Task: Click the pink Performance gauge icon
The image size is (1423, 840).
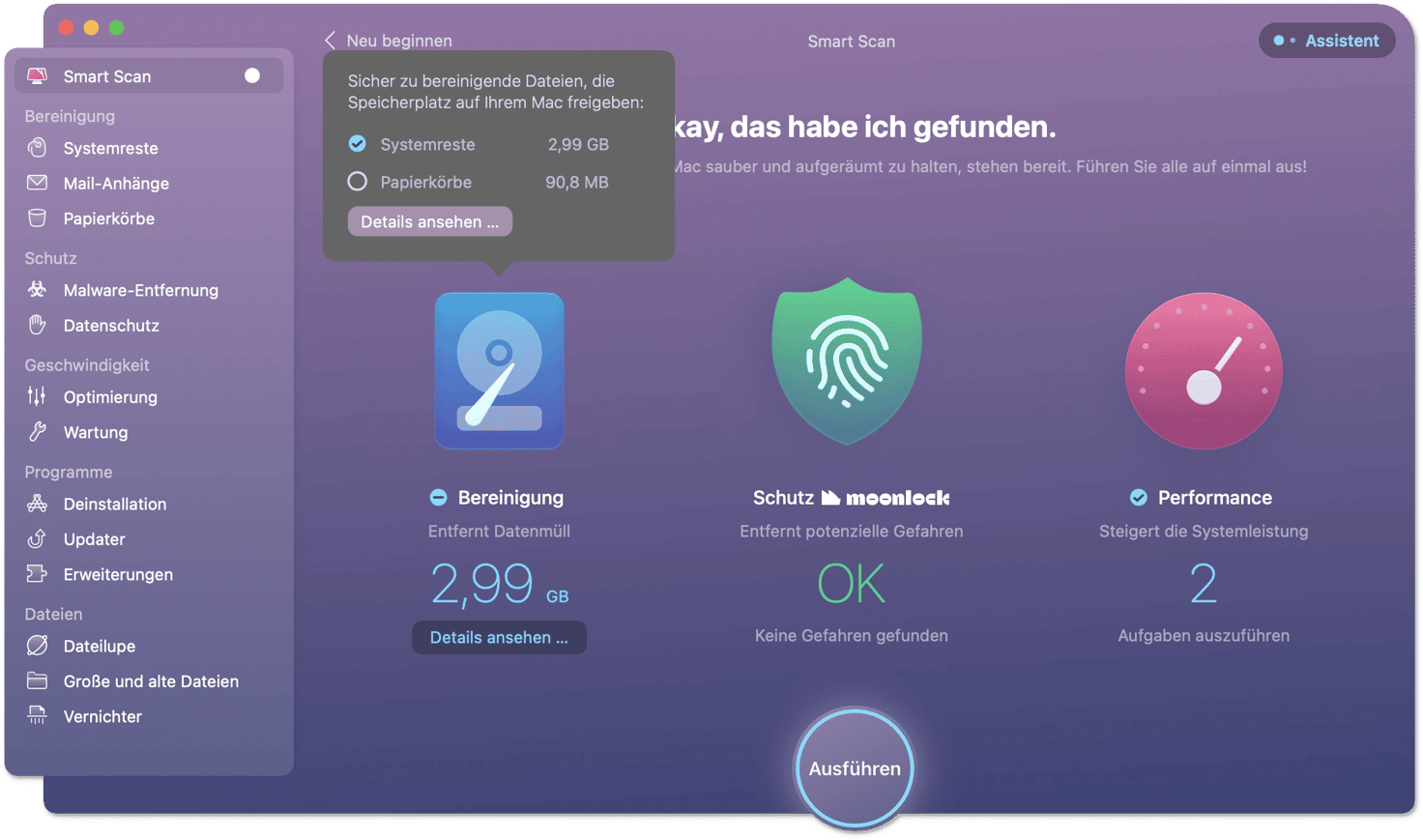Action: [x=1204, y=371]
